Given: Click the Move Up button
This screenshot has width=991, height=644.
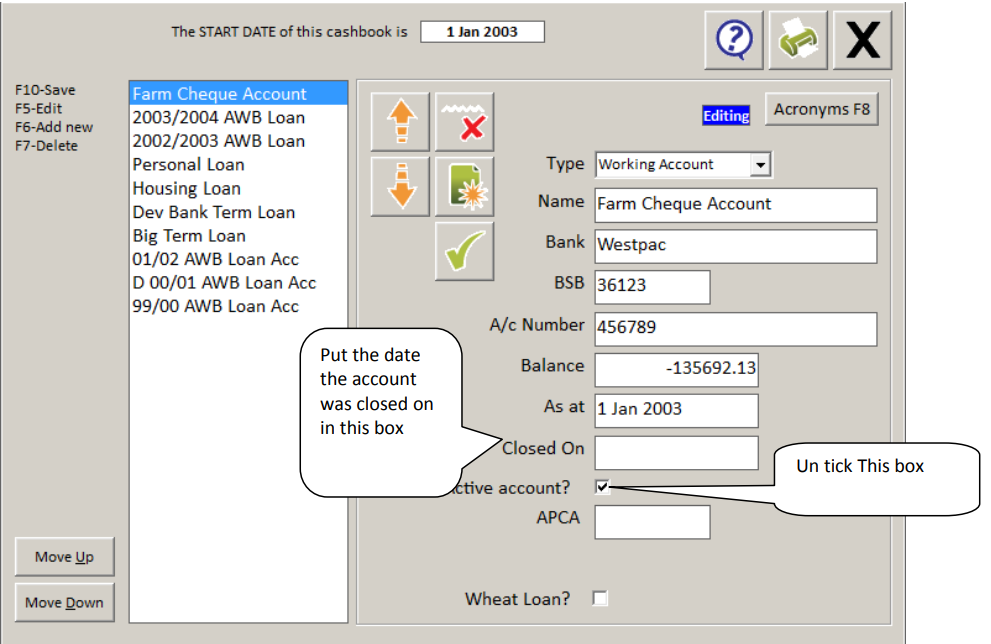Looking at the screenshot, I should pos(64,557).
